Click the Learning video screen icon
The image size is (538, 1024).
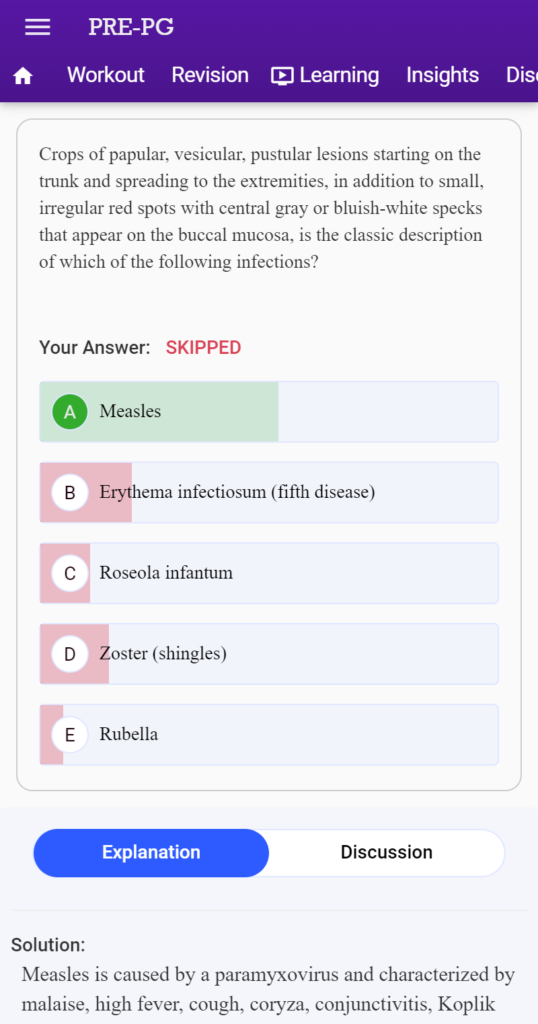coord(282,76)
